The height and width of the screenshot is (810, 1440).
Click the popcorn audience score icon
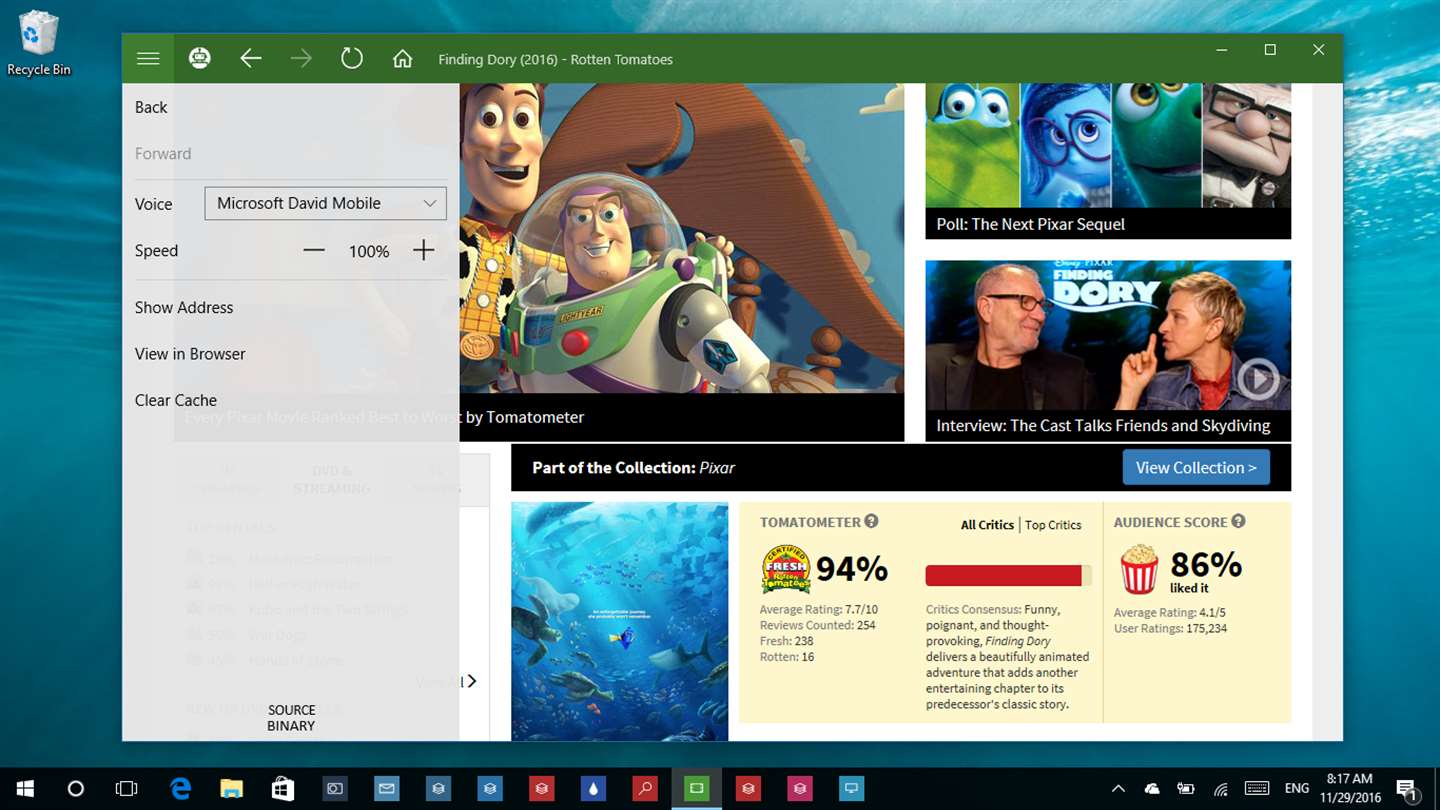pyautogui.click(x=1138, y=569)
